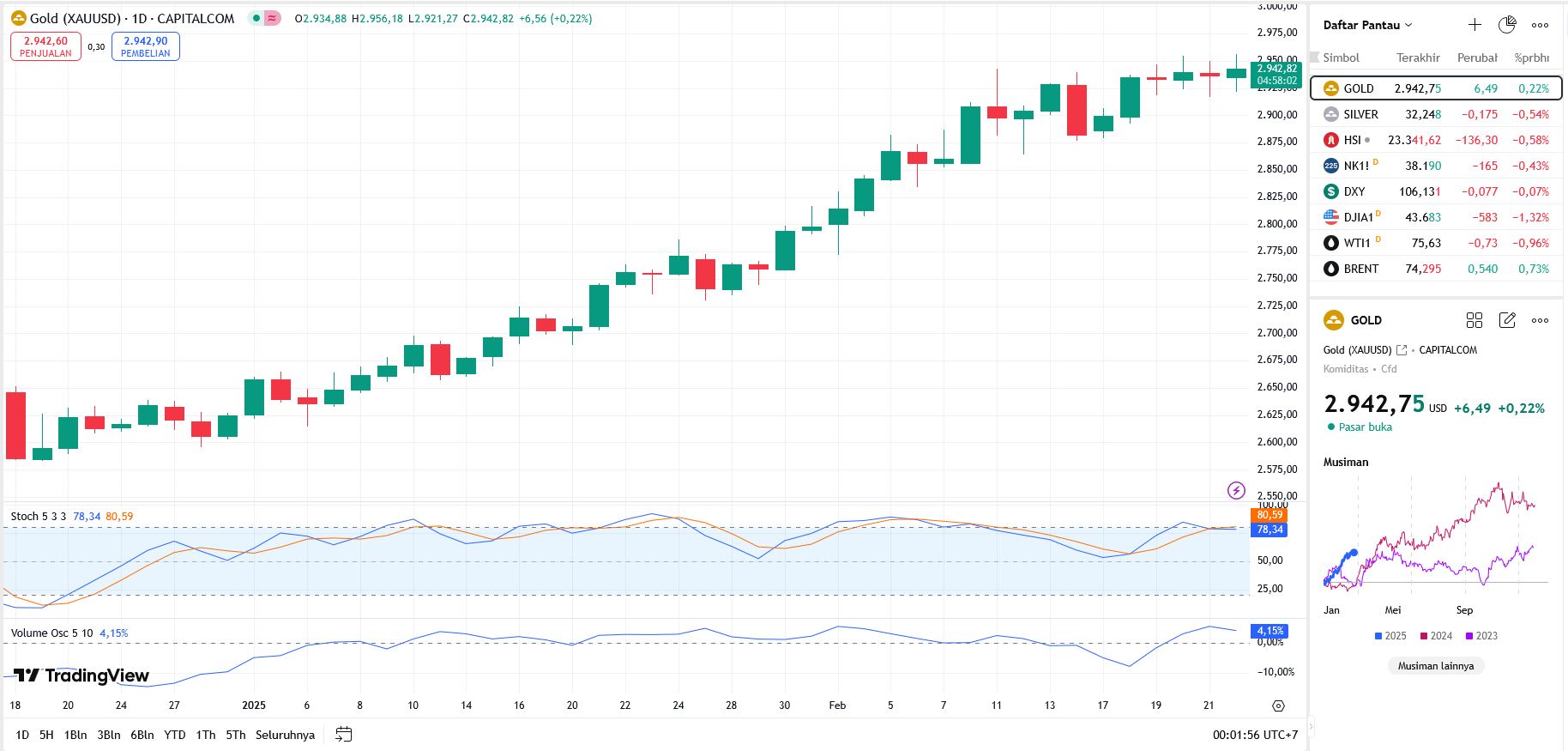
Task: Select the YTD time range
Action: (175, 735)
